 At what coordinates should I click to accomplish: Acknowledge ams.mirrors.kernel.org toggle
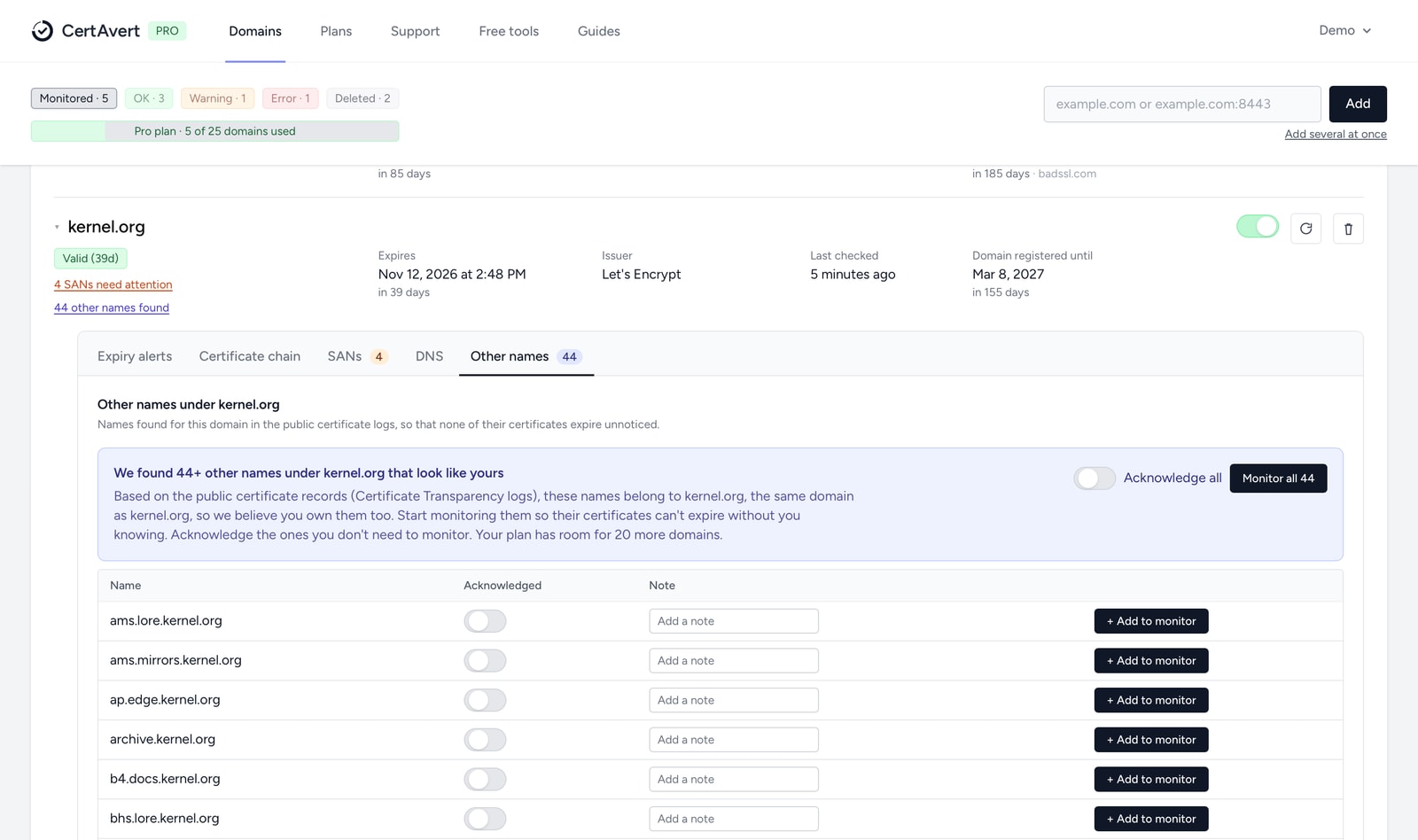[485, 661]
